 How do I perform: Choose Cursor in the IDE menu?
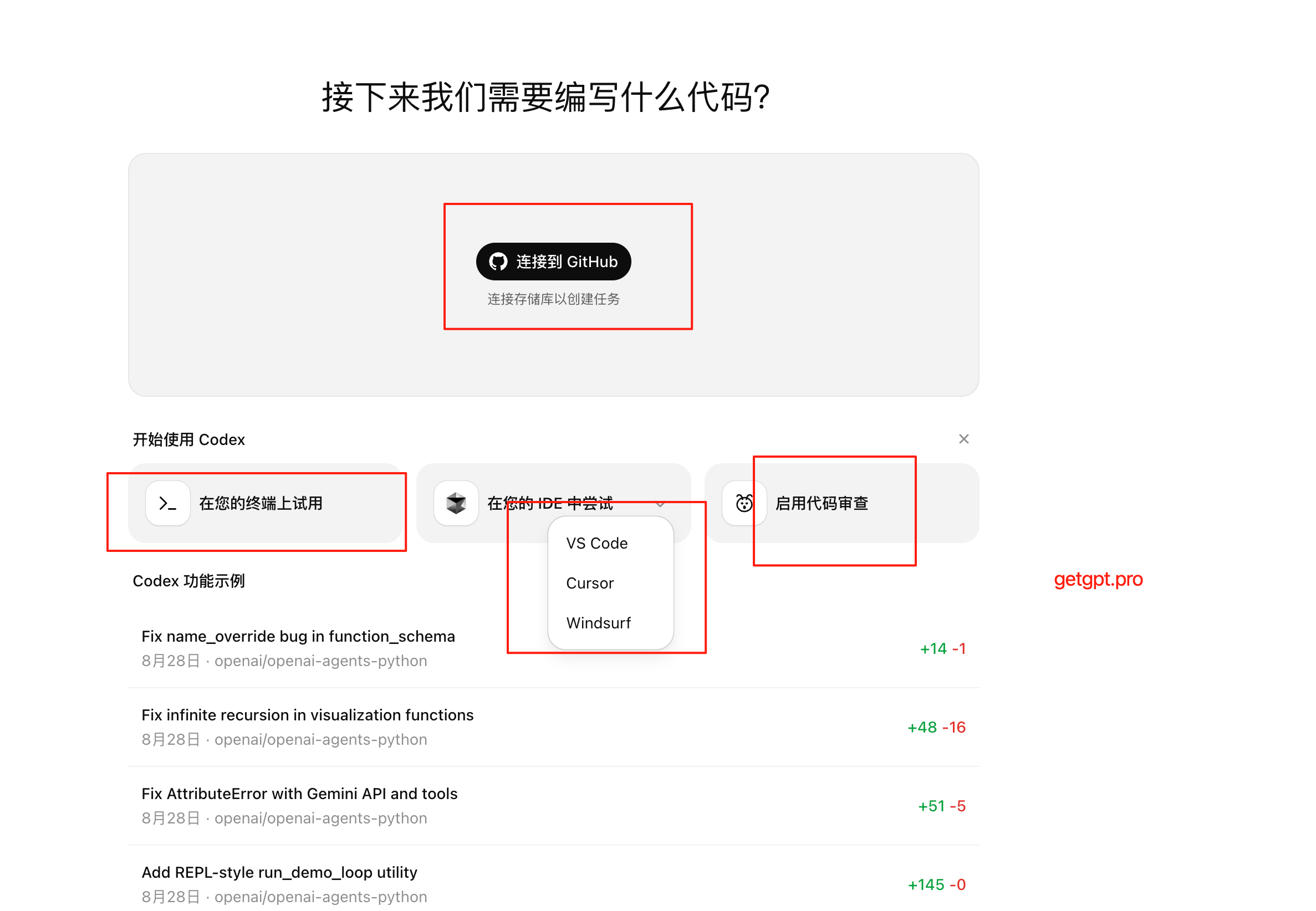click(610, 583)
